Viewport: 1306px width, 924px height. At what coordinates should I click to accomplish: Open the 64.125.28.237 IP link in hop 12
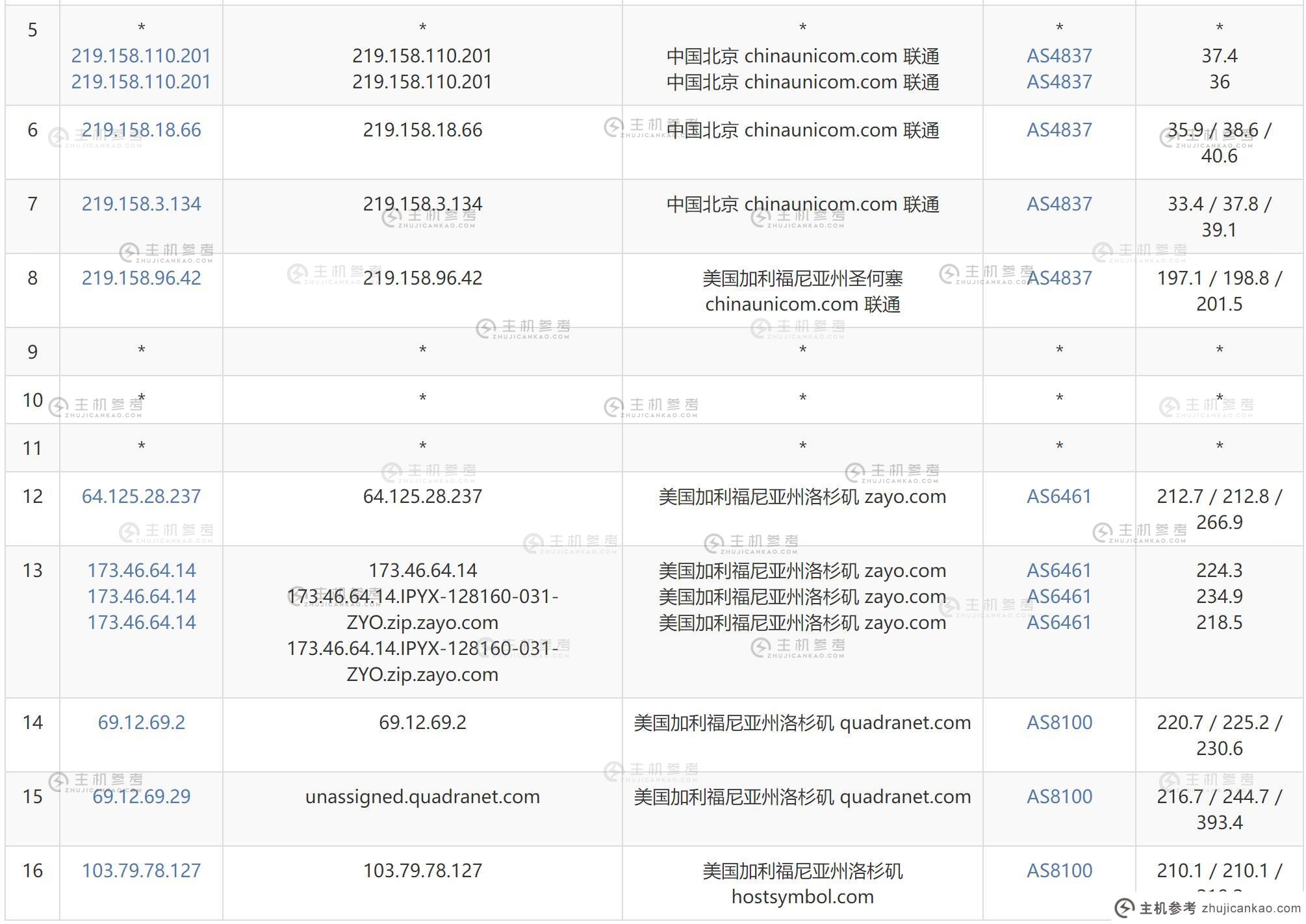(141, 496)
